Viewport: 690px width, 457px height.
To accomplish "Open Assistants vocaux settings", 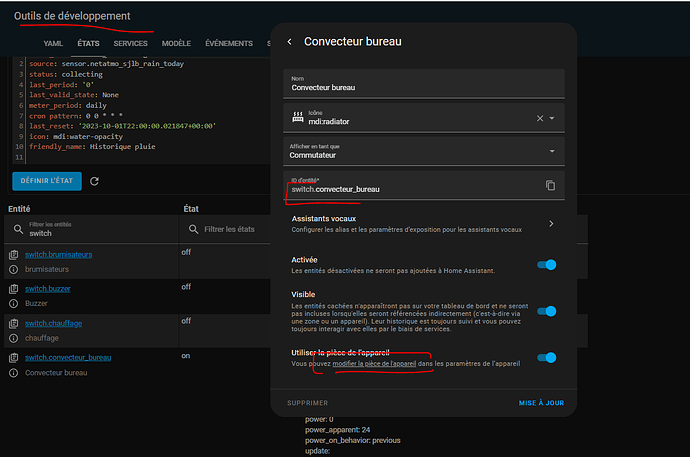I will [x=424, y=224].
